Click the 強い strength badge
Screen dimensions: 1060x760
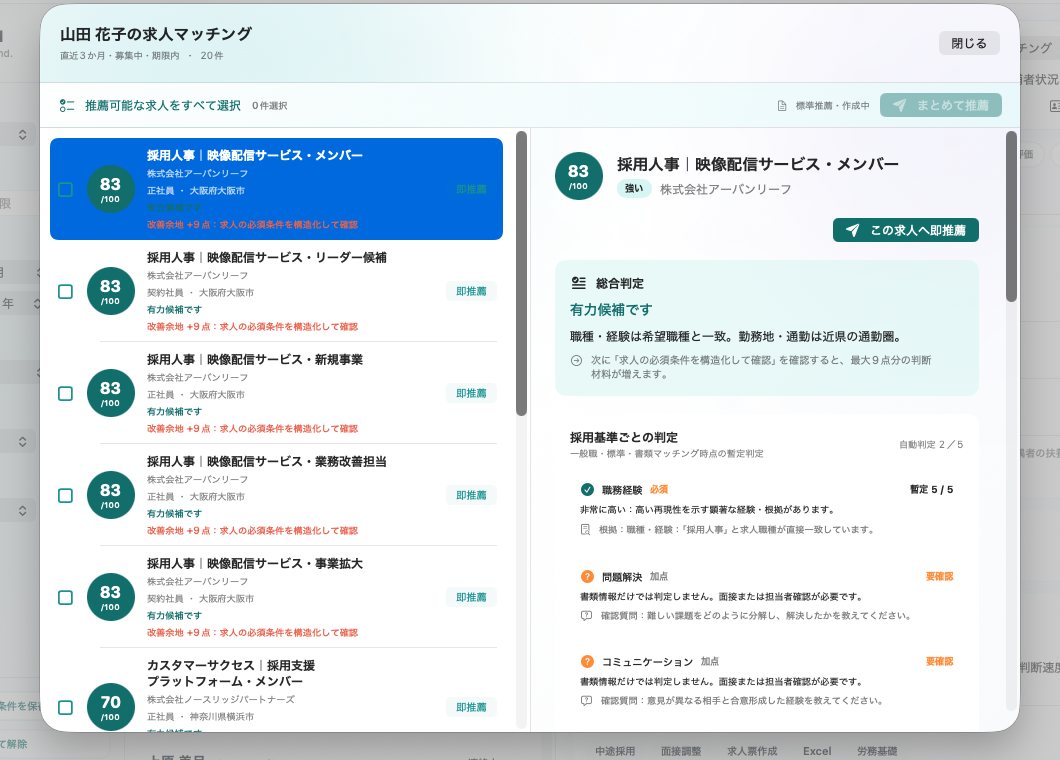pyautogui.click(x=634, y=189)
